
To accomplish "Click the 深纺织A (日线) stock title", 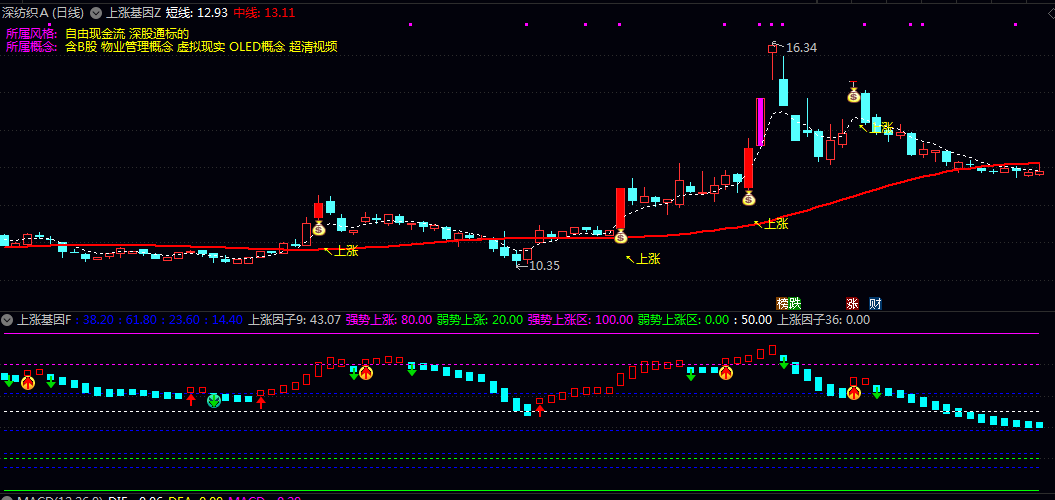I will click(43, 13).
